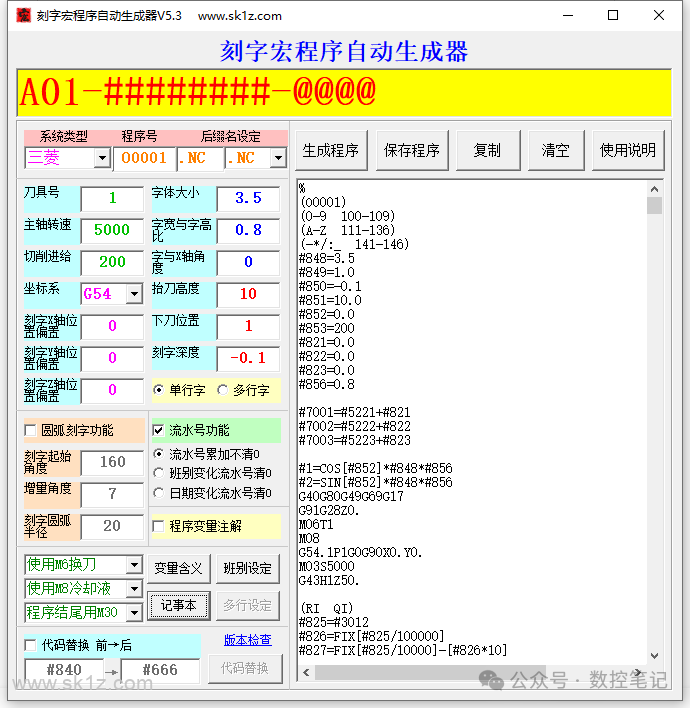This screenshot has width=690, height=708.
Task: Select the 多行字 radio button
Action: tap(222, 389)
